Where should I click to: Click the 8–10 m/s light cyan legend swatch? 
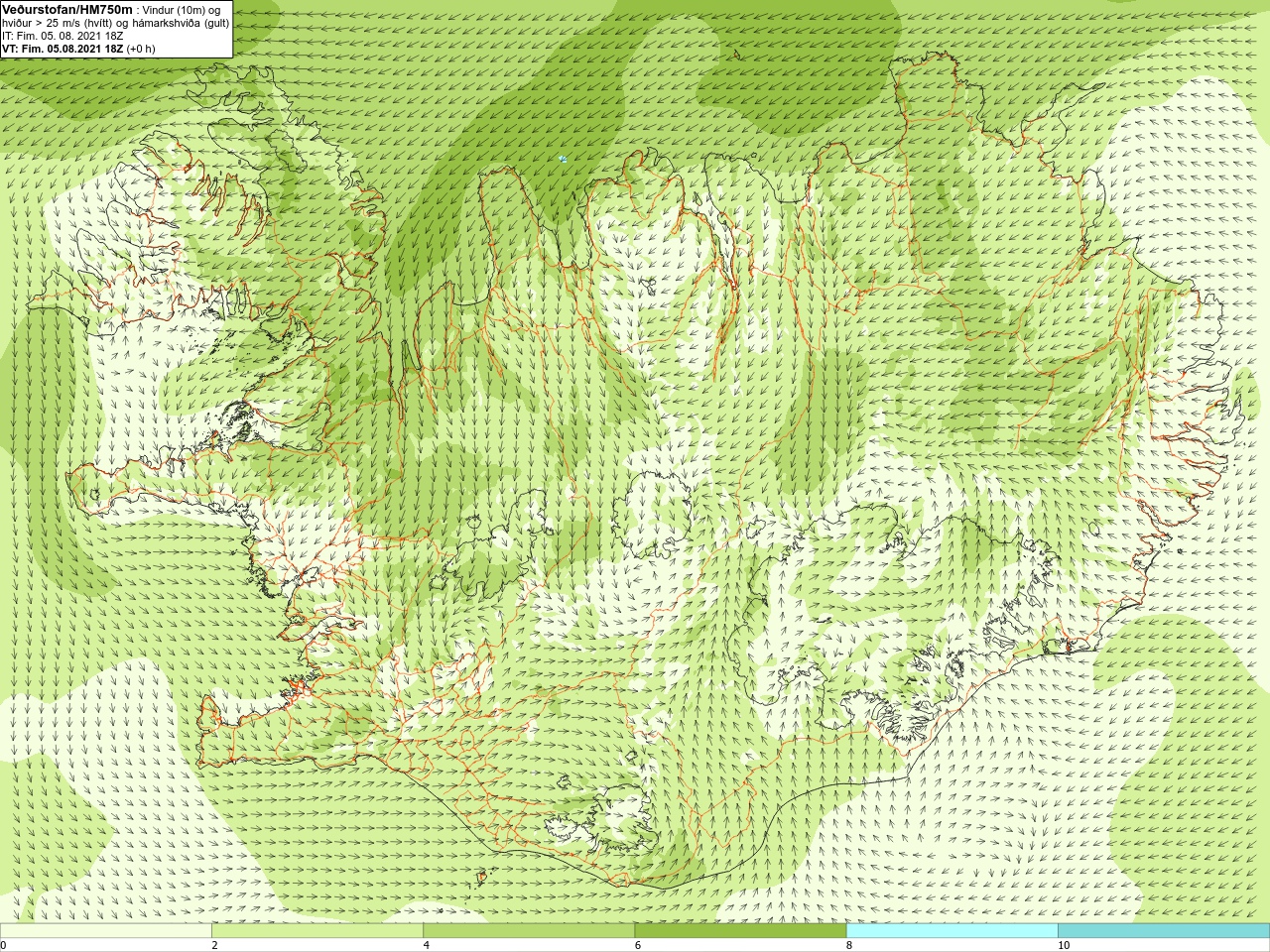click(952, 931)
